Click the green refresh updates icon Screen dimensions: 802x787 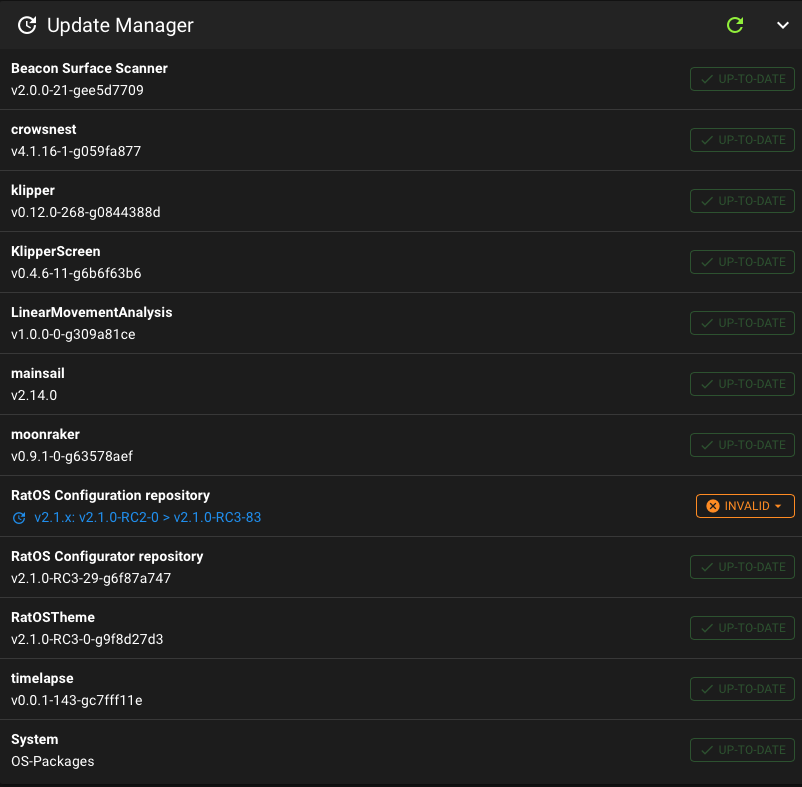735,25
